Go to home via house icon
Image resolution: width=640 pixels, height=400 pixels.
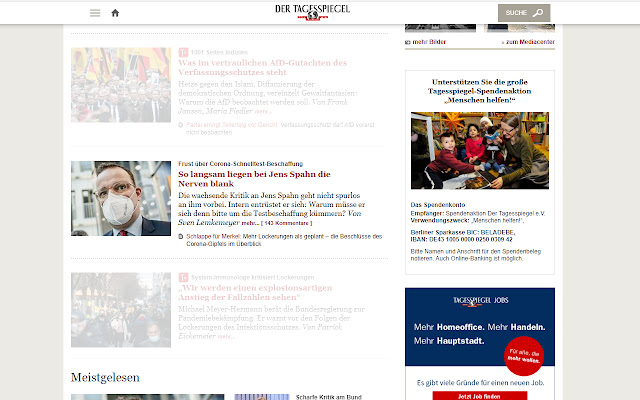click(115, 13)
